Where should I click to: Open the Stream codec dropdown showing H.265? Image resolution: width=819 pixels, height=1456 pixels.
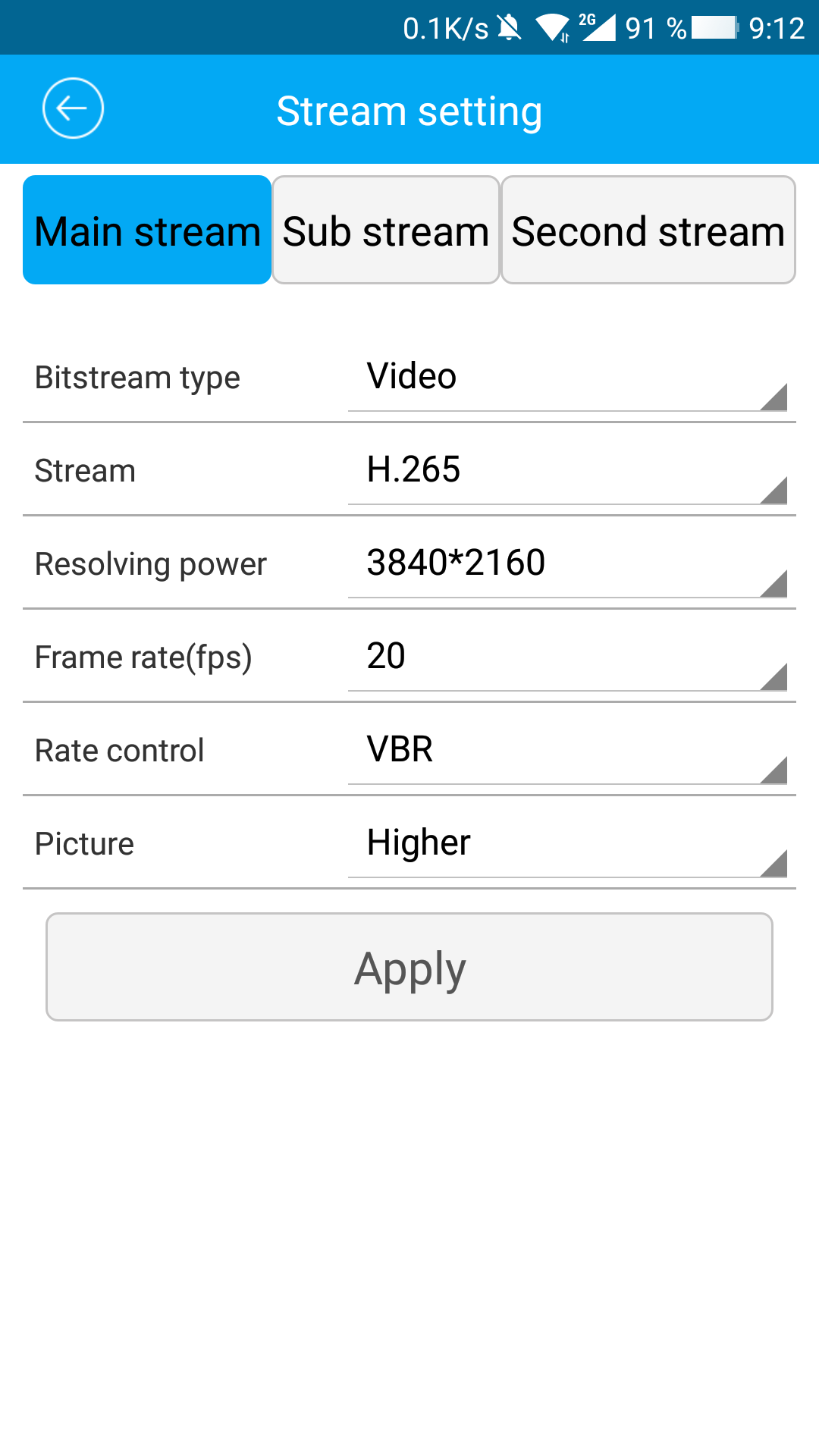point(567,470)
